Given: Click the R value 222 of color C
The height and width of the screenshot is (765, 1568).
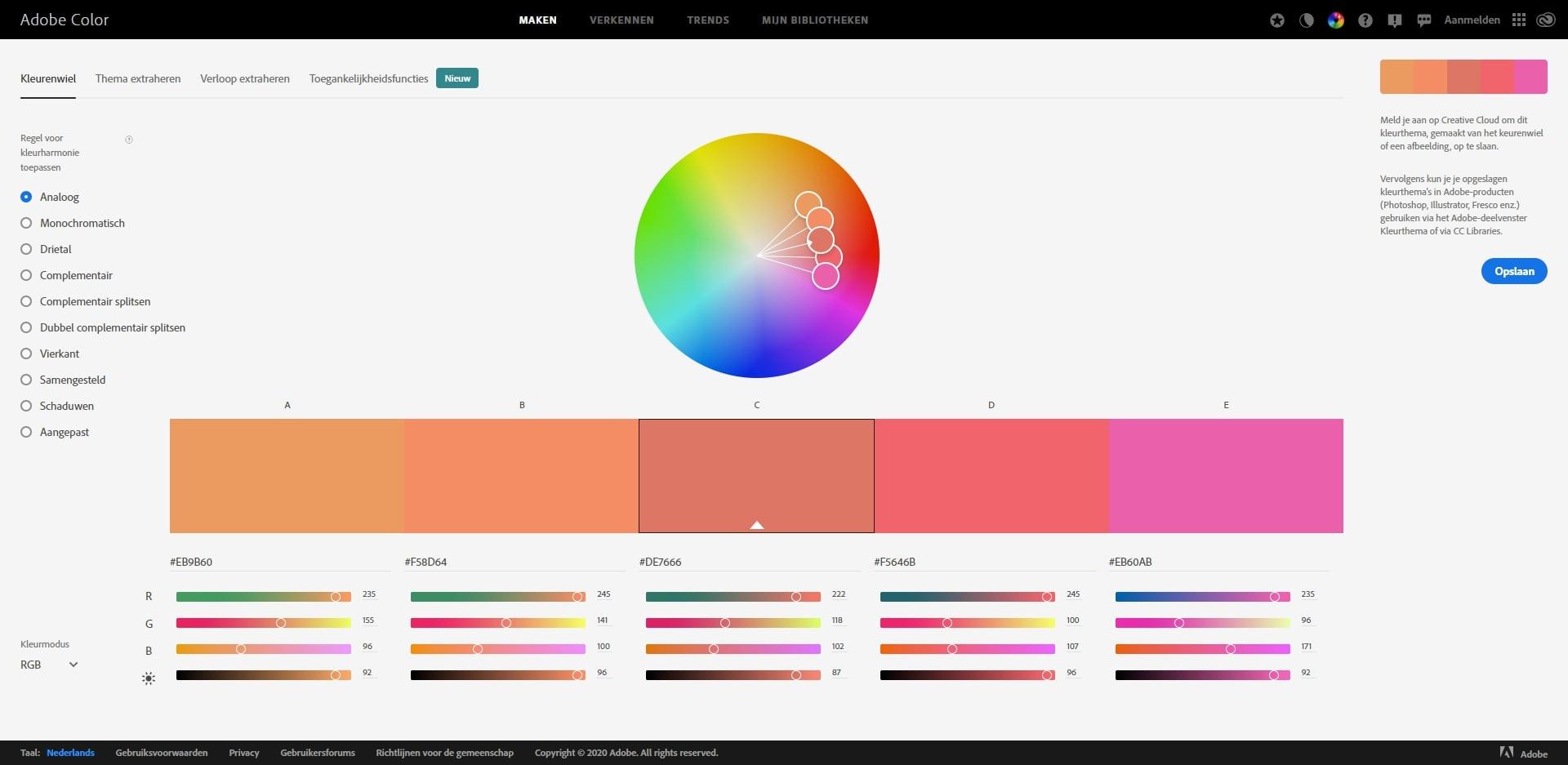Looking at the screenshot, I should [x=839, y=594].
